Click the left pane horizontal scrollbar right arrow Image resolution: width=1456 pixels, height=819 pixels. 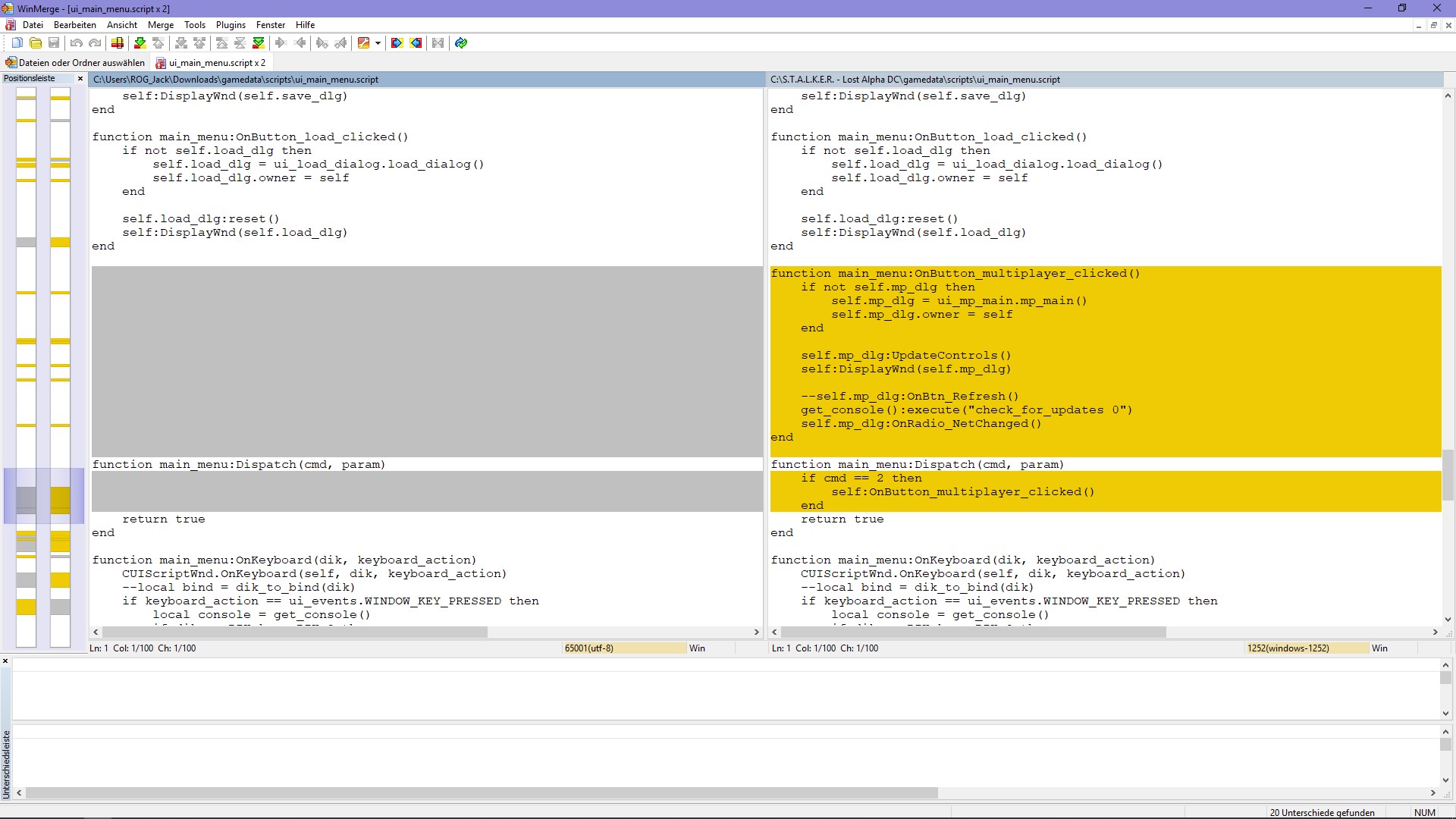pos(756,632)
